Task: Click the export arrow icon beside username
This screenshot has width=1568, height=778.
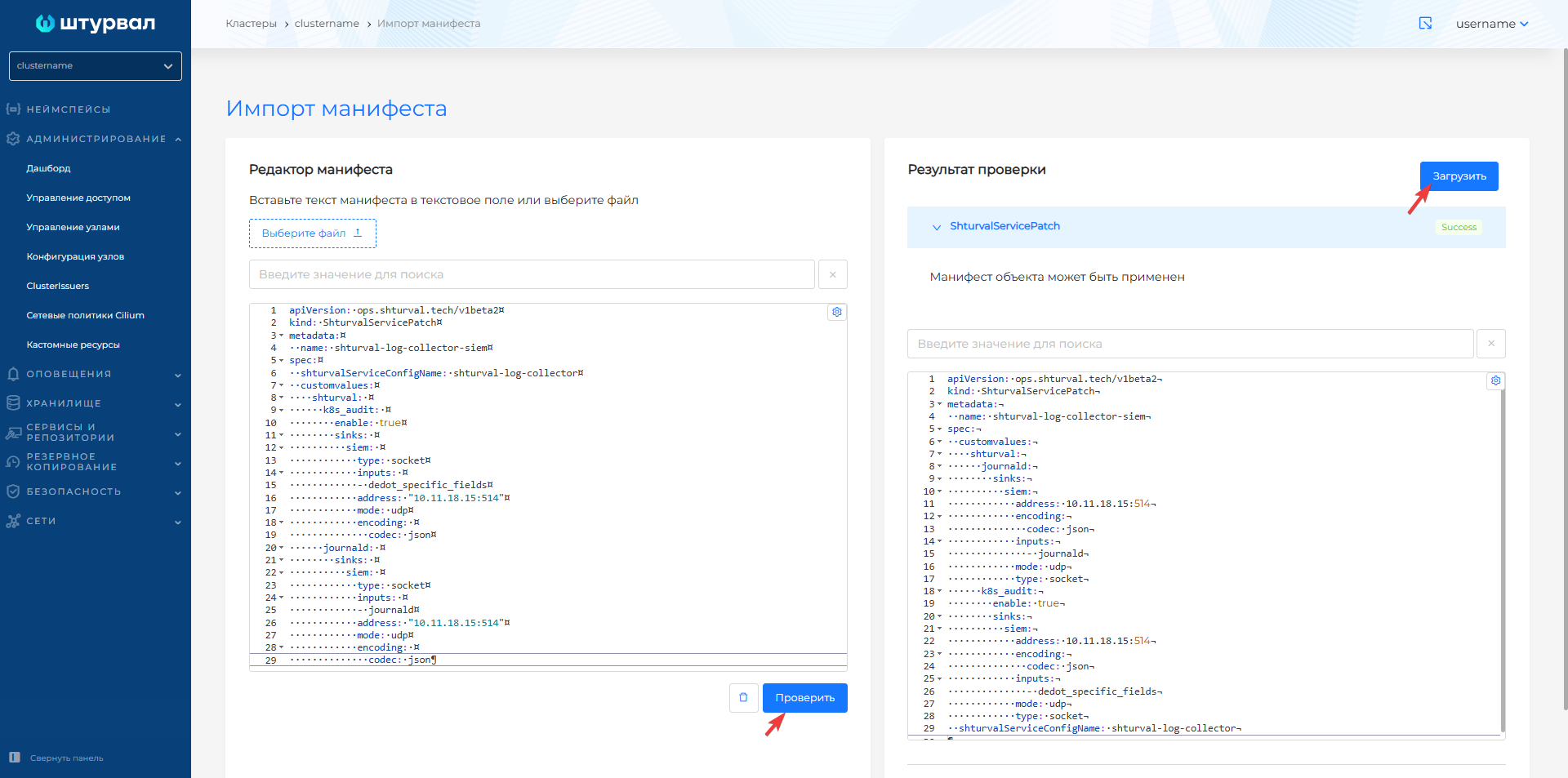Action: pyautogui.click(x=1425, y=24)
